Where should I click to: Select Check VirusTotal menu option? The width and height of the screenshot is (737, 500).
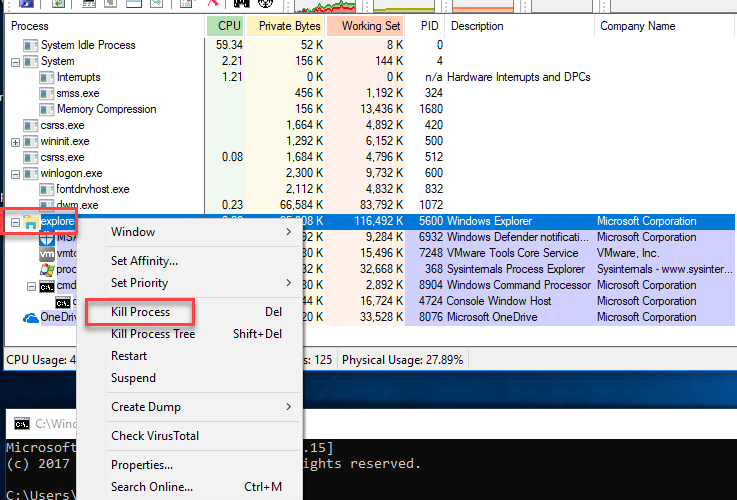tap(154, 436)
